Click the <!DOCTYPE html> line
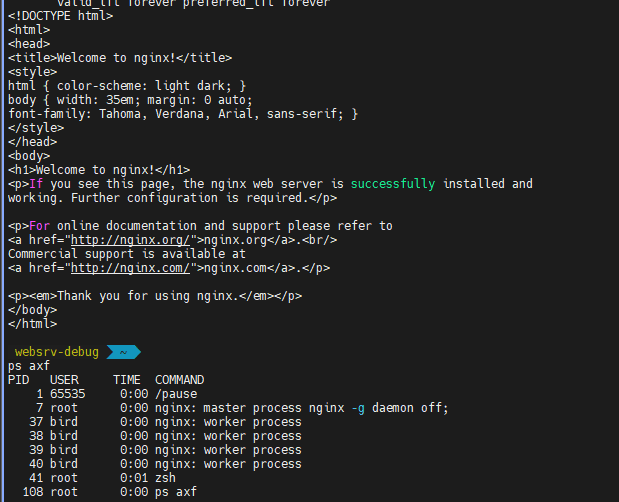Viewport: 619px width, 502px height. pos(60,16)
